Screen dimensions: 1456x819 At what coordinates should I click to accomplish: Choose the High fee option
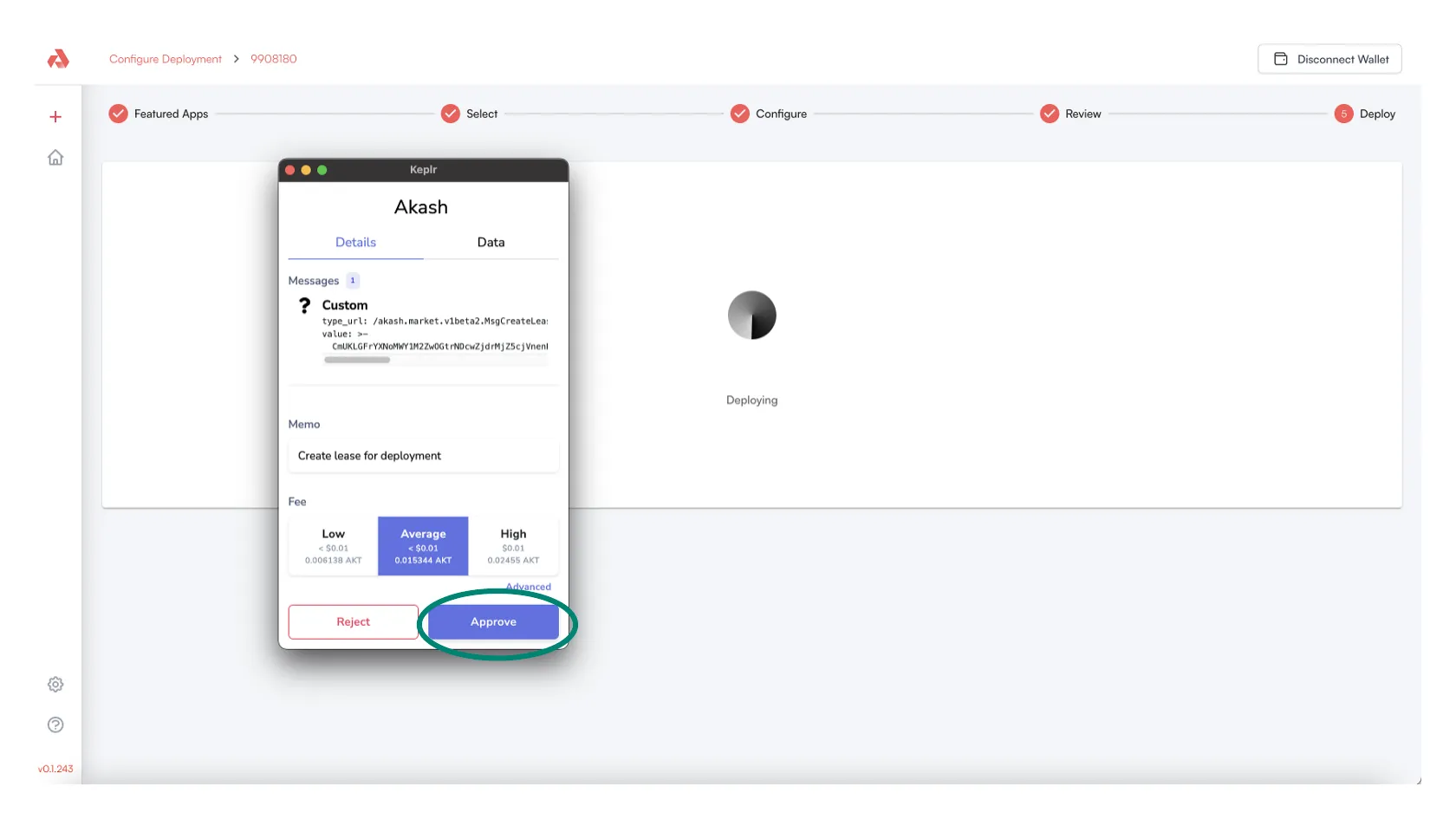pyautogui.click(x=513, y=546)
